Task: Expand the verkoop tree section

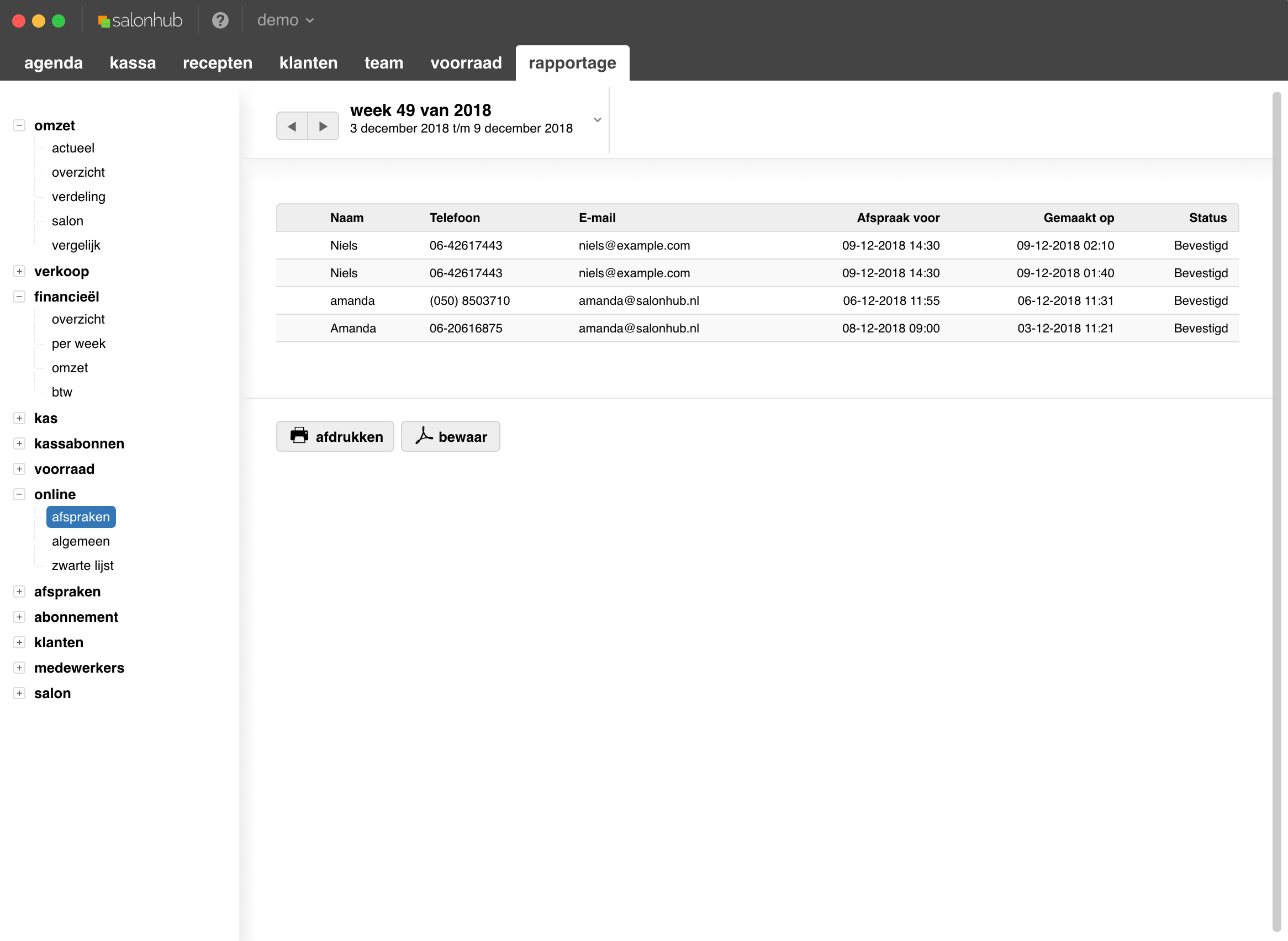Action: [19, 271]
